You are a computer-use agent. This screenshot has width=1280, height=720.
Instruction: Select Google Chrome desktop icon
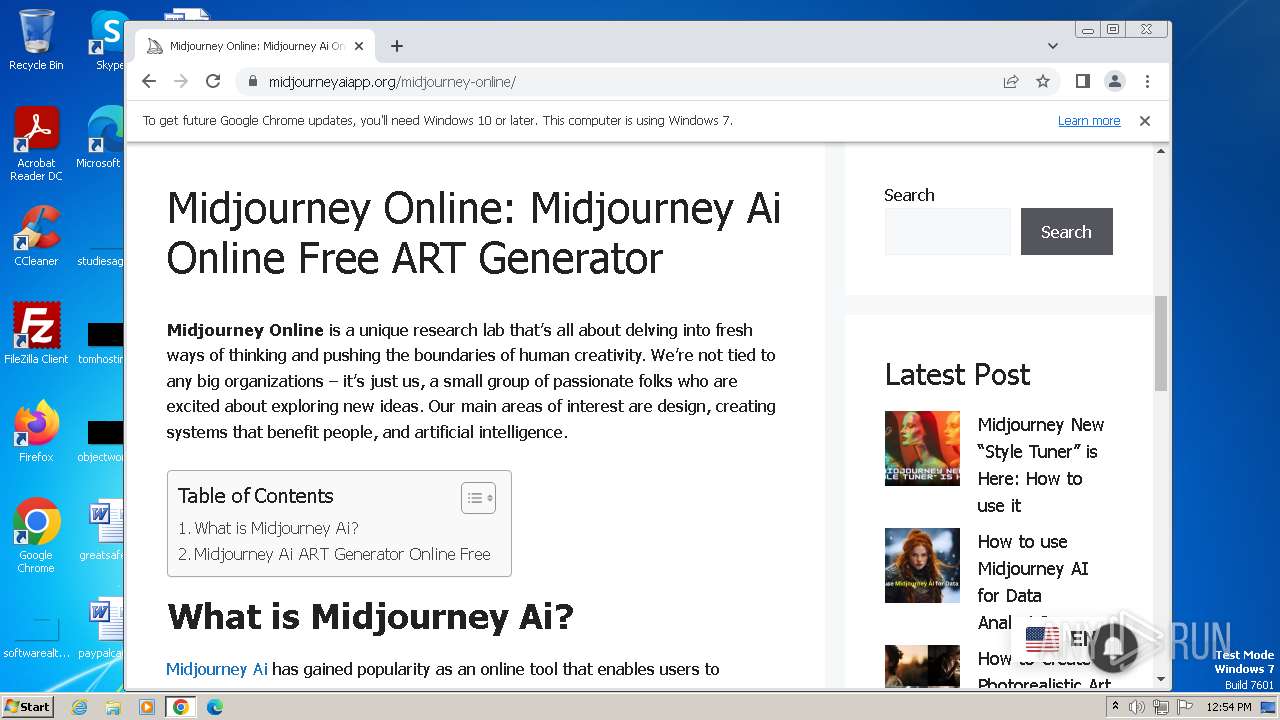[36, 535]
